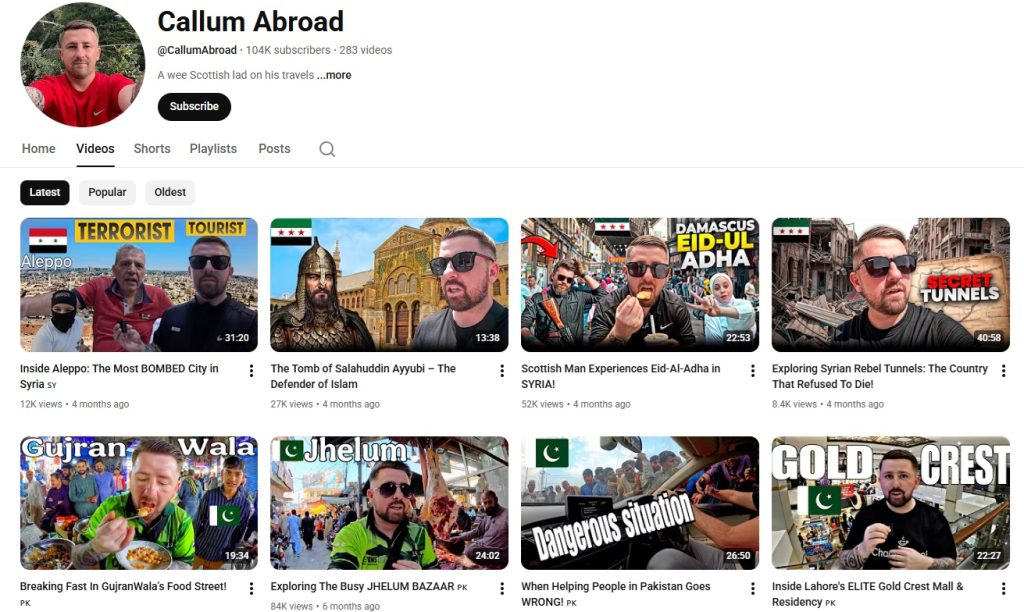
Task: Click the Callum Abroad channel avatar
Action: point(83,65)
